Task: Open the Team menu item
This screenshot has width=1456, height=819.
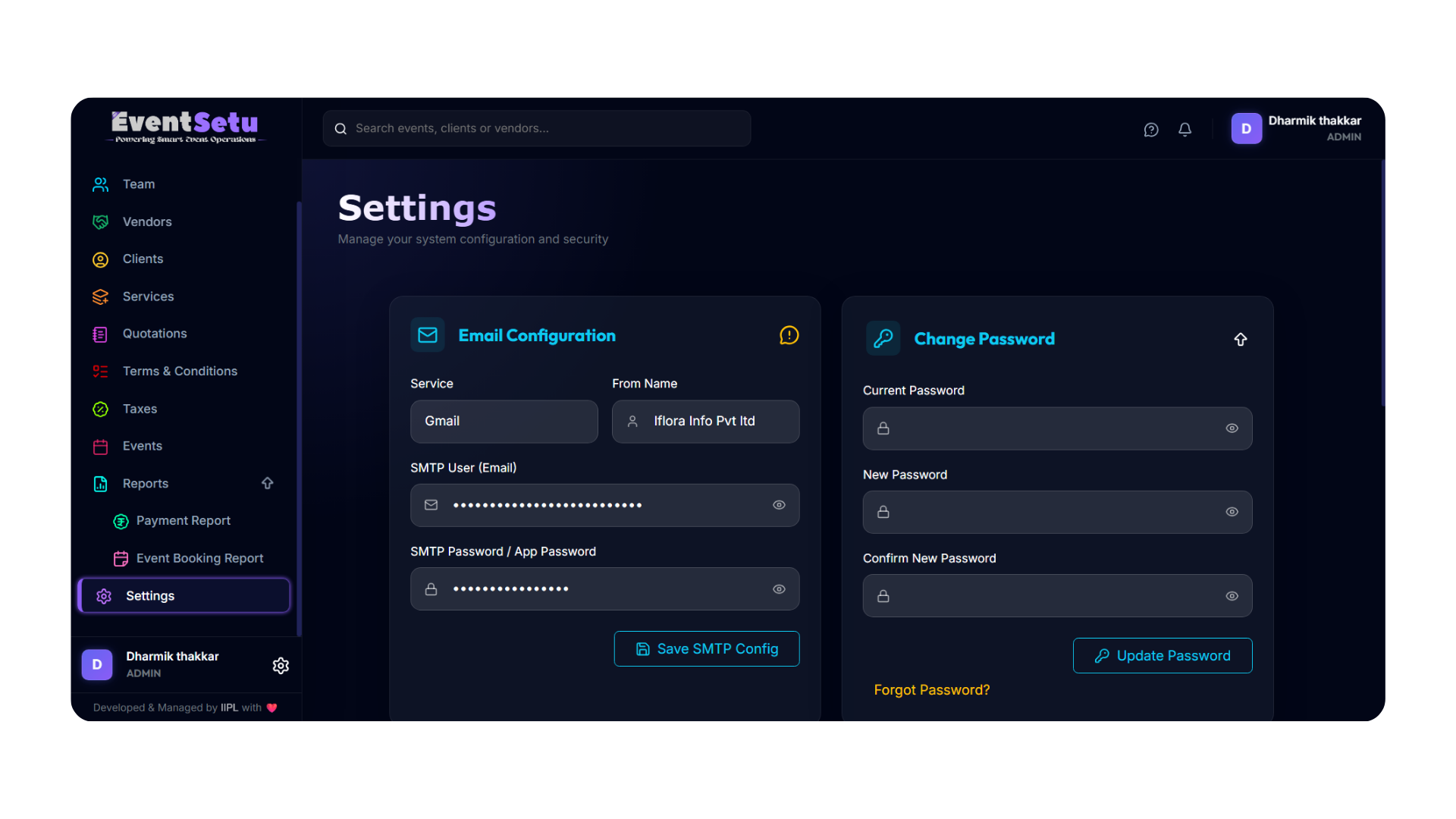Action: click(184, 184)
